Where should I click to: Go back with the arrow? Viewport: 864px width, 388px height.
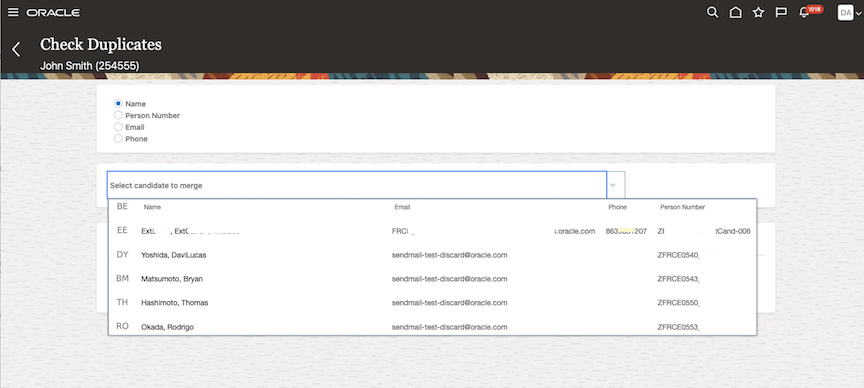pyautogui.click(x=16, y=49)
